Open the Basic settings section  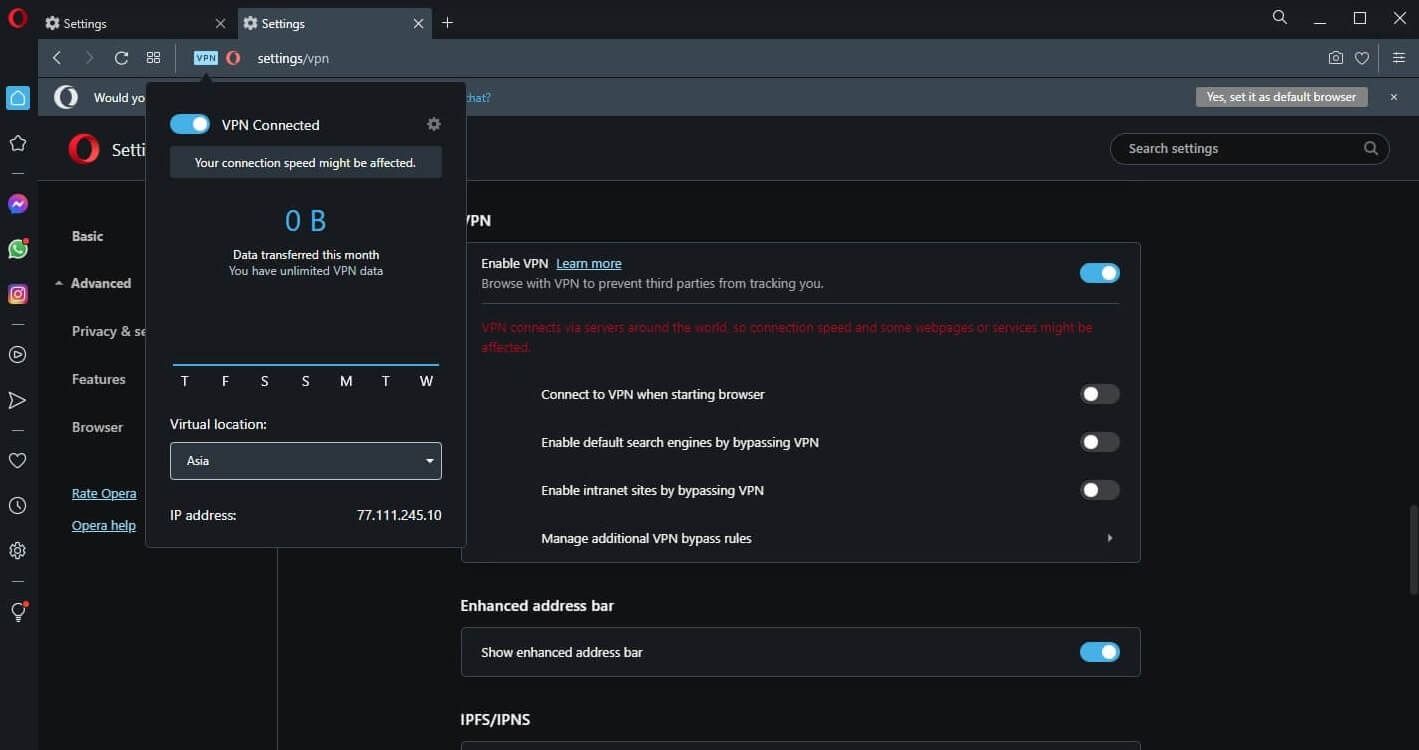[x=87, y=236]
